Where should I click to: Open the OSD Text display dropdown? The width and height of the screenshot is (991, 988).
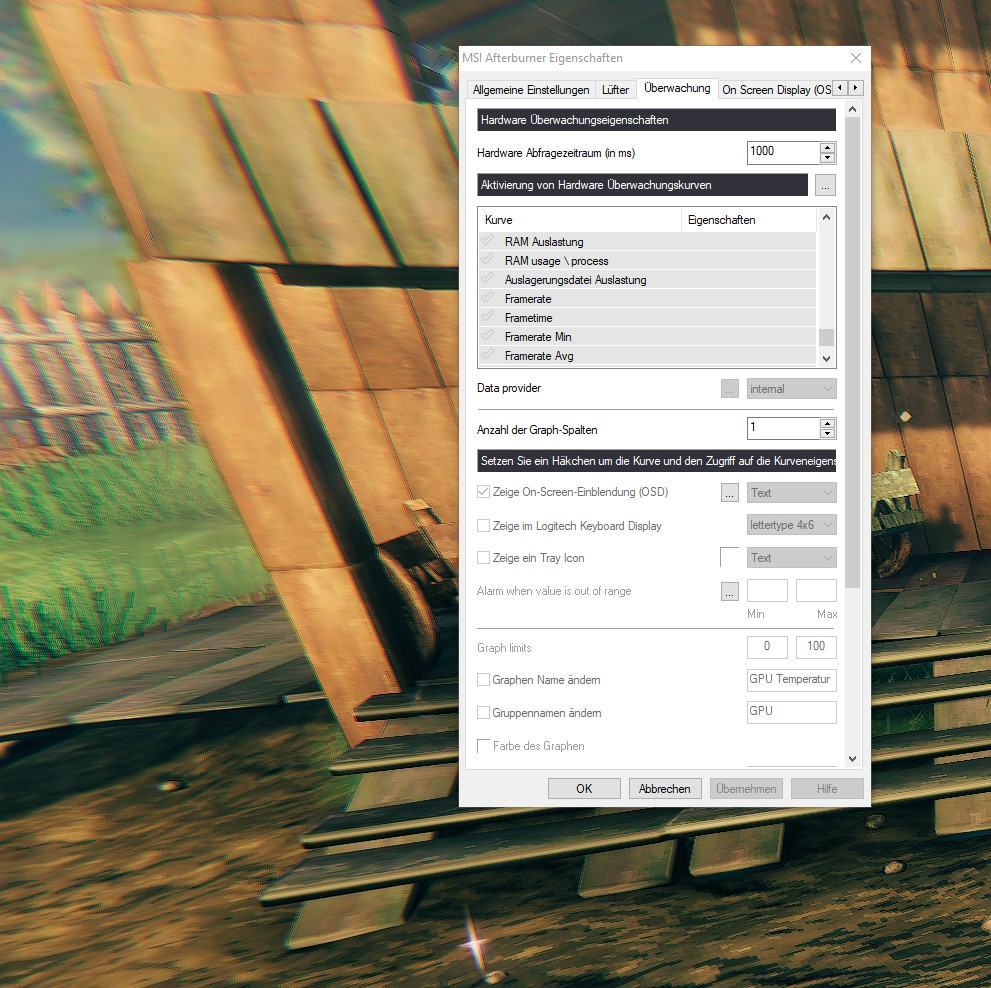pos(791,493)
